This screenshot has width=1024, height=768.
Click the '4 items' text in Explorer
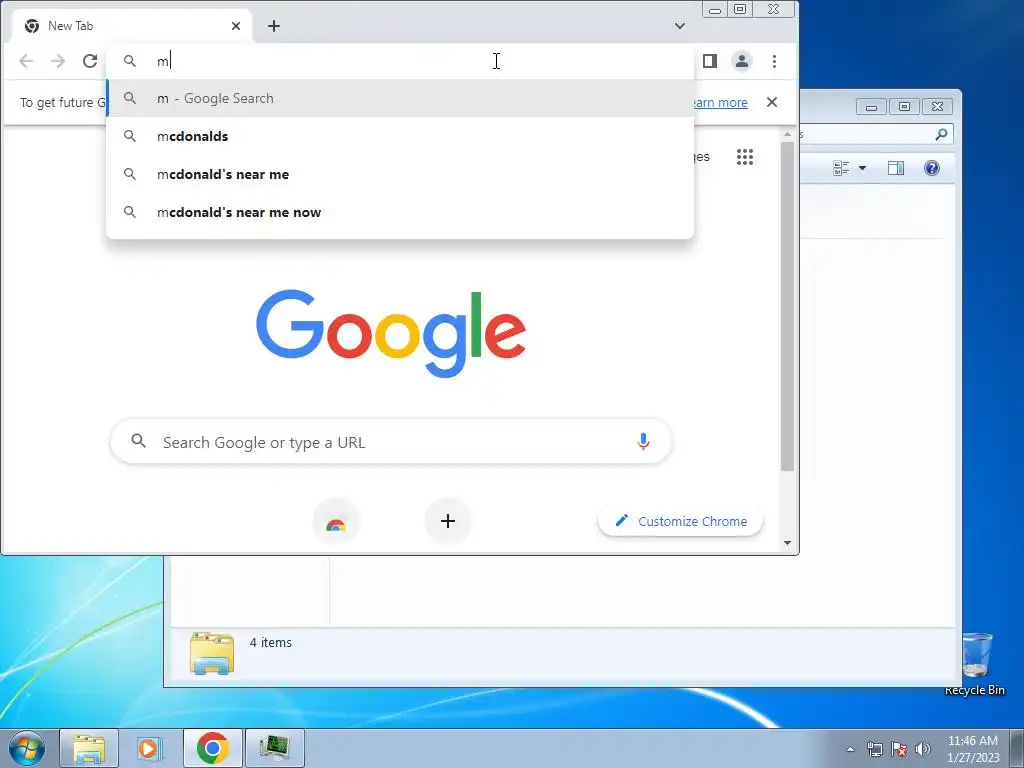(x=270, y=643)
